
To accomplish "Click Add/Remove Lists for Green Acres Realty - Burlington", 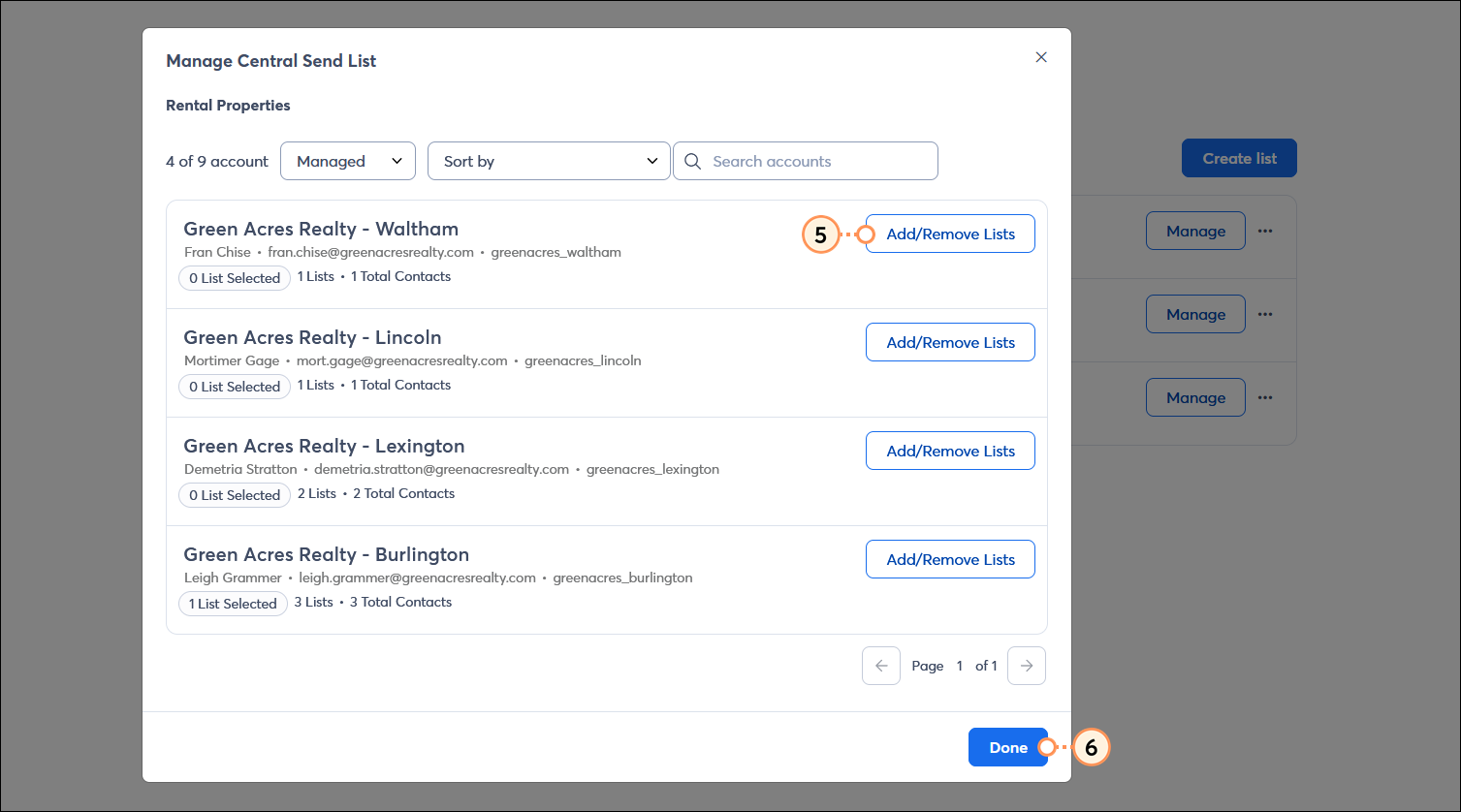I will coord(949,559).
